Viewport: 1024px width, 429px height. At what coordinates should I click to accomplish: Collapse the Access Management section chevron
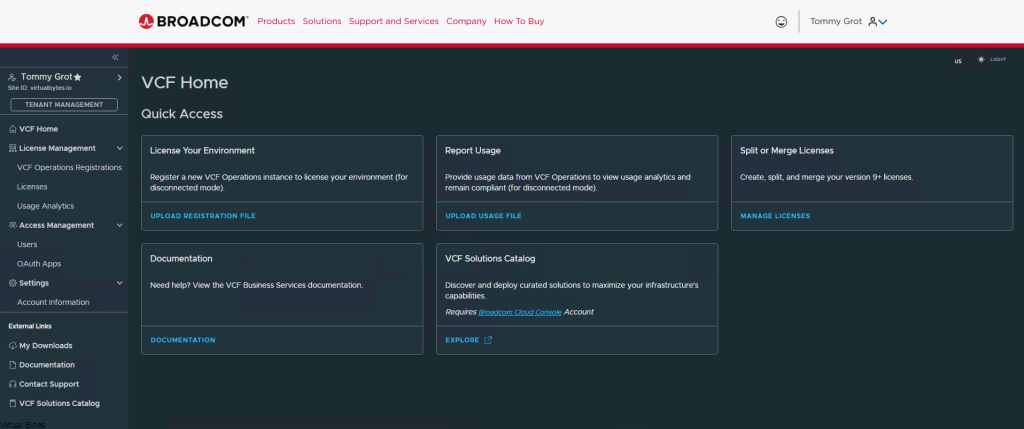pyautogui.click(x=120, y=225)
